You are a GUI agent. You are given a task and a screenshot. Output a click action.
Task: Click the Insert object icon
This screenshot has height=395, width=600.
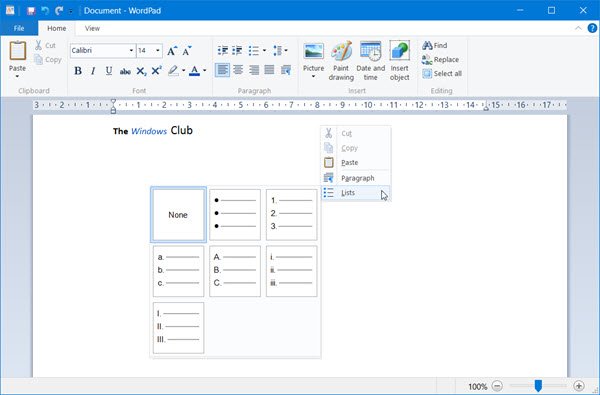tap(399, 51)
